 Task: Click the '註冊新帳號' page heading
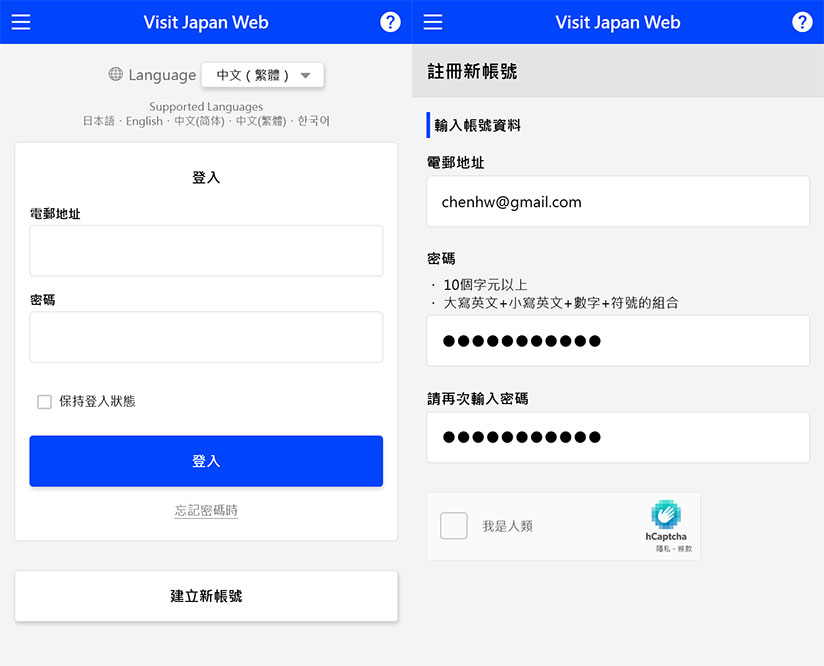[x=472, y=71]
